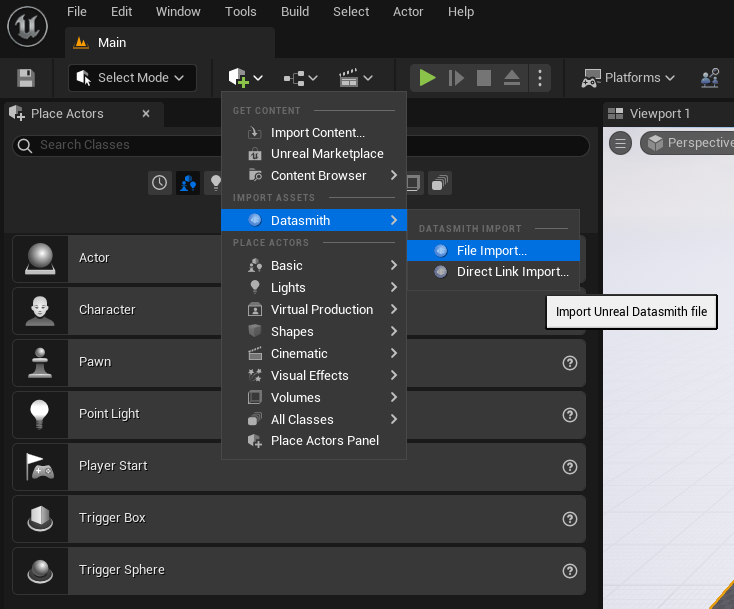Click the Character head icon

tap(40, 311)
